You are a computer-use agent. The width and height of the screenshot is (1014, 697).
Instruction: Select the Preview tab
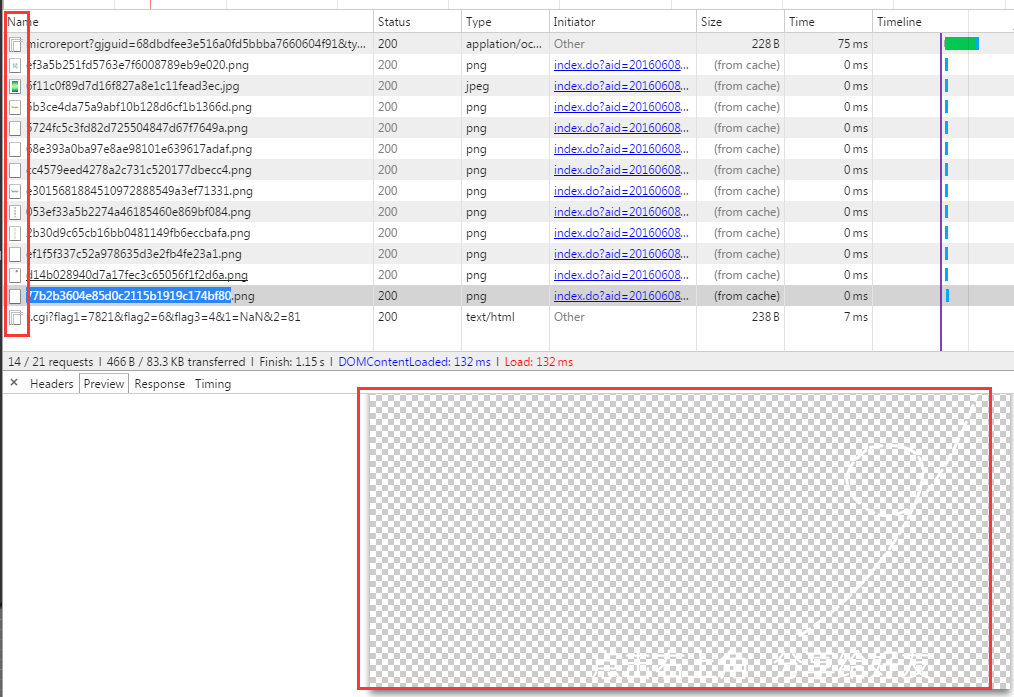coord(104,384)
